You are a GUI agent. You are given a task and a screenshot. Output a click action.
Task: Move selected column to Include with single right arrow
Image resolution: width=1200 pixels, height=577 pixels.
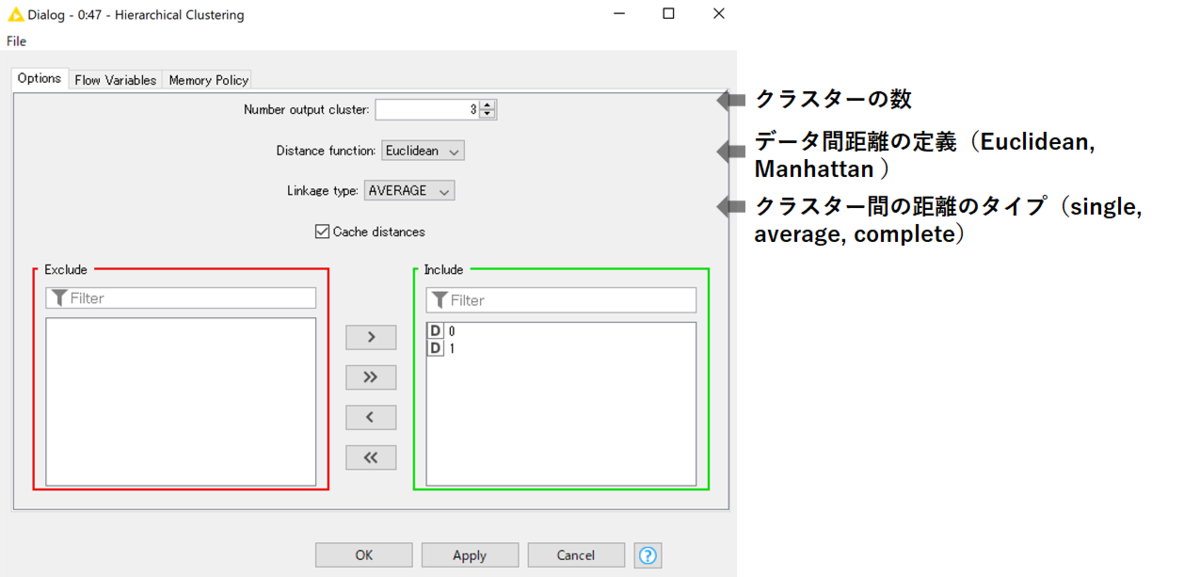(371, 337)
